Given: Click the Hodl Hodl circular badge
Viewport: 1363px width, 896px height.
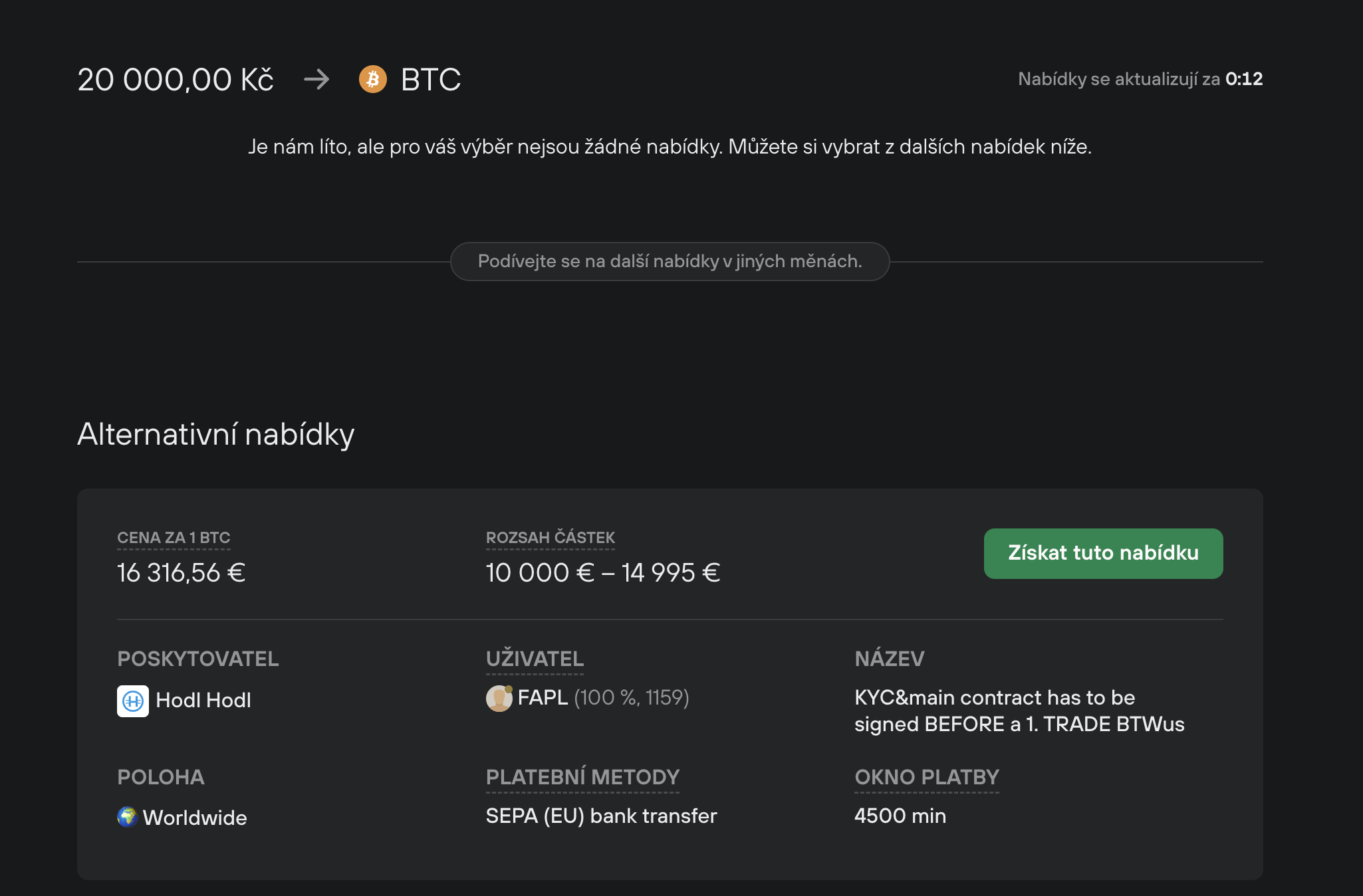Looking at the screenshot, I should tap(132, 700).
